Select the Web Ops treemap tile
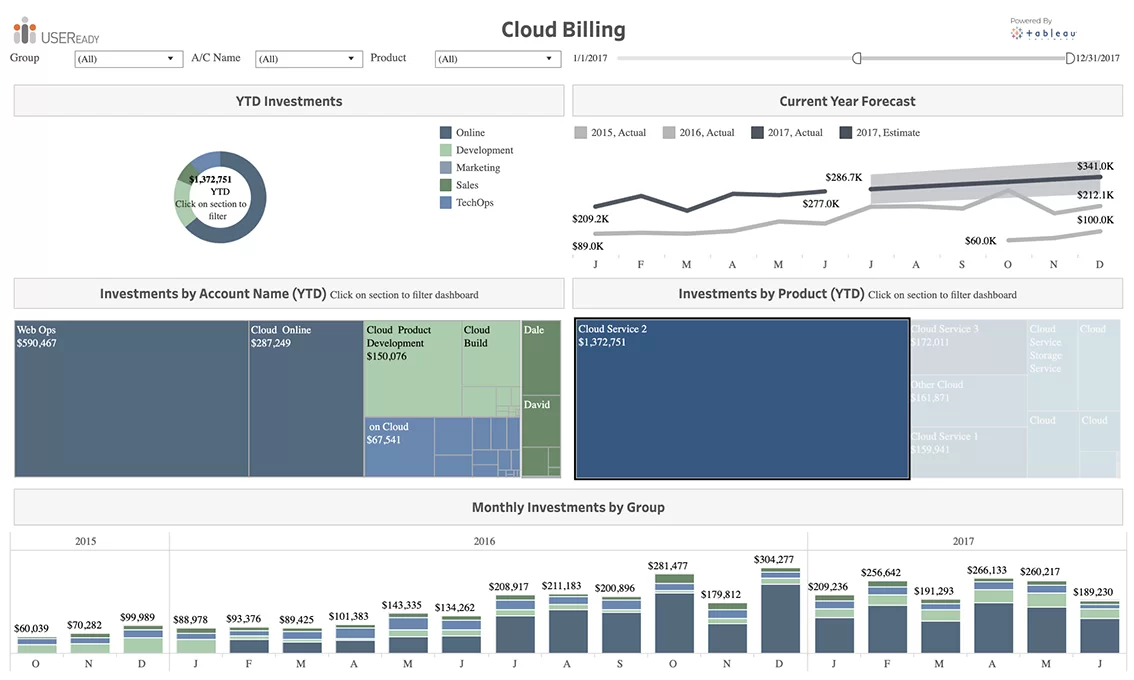1134x680 pixels. click(x=131, y=399)
